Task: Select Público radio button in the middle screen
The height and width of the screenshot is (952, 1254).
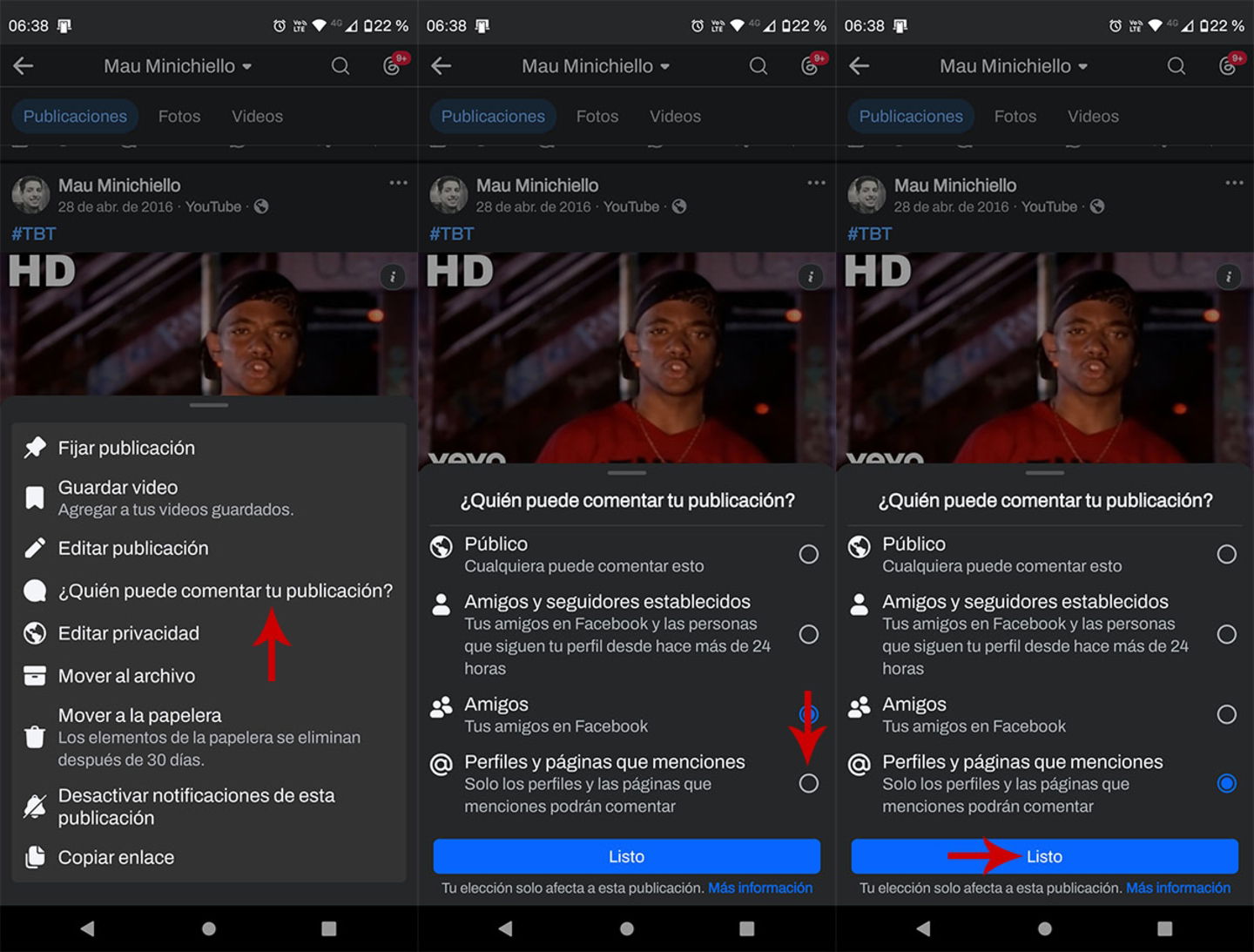Action: click(x=809, y=554)
